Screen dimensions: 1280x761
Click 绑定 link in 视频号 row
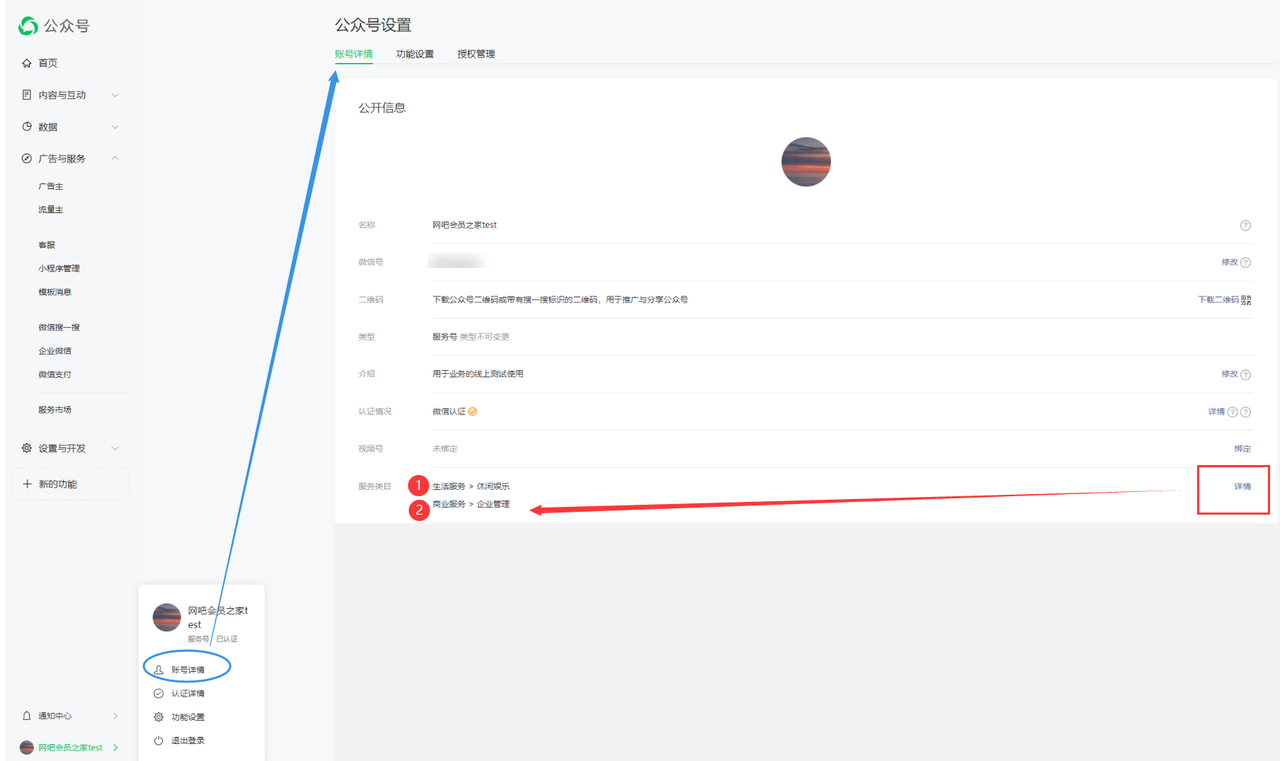1242,449
